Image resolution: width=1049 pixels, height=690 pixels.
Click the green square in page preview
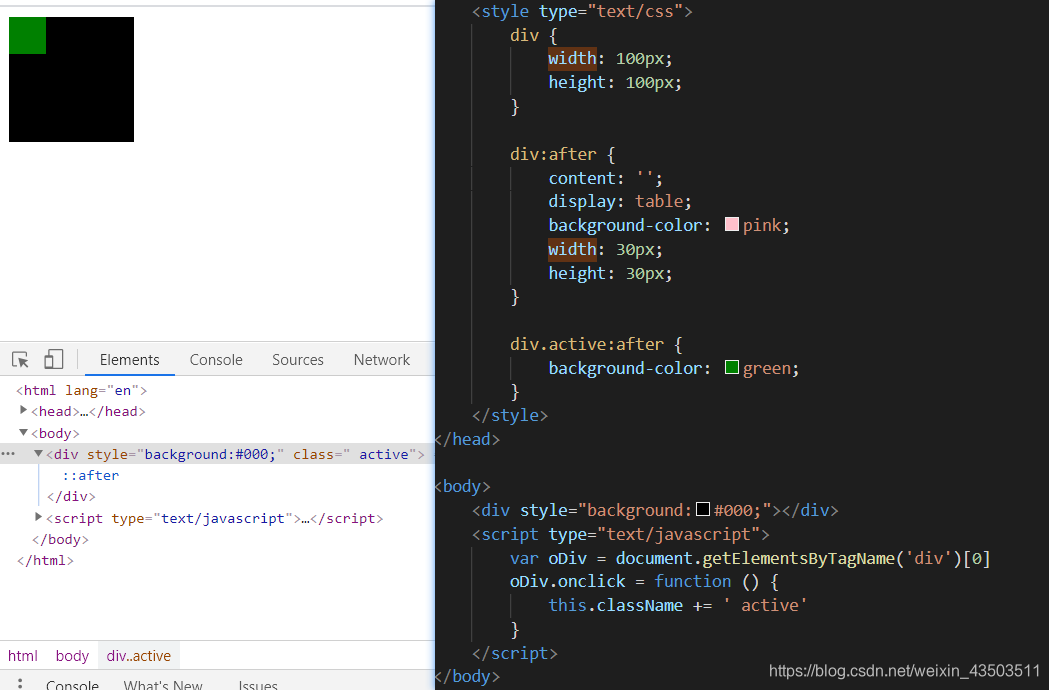27,35
